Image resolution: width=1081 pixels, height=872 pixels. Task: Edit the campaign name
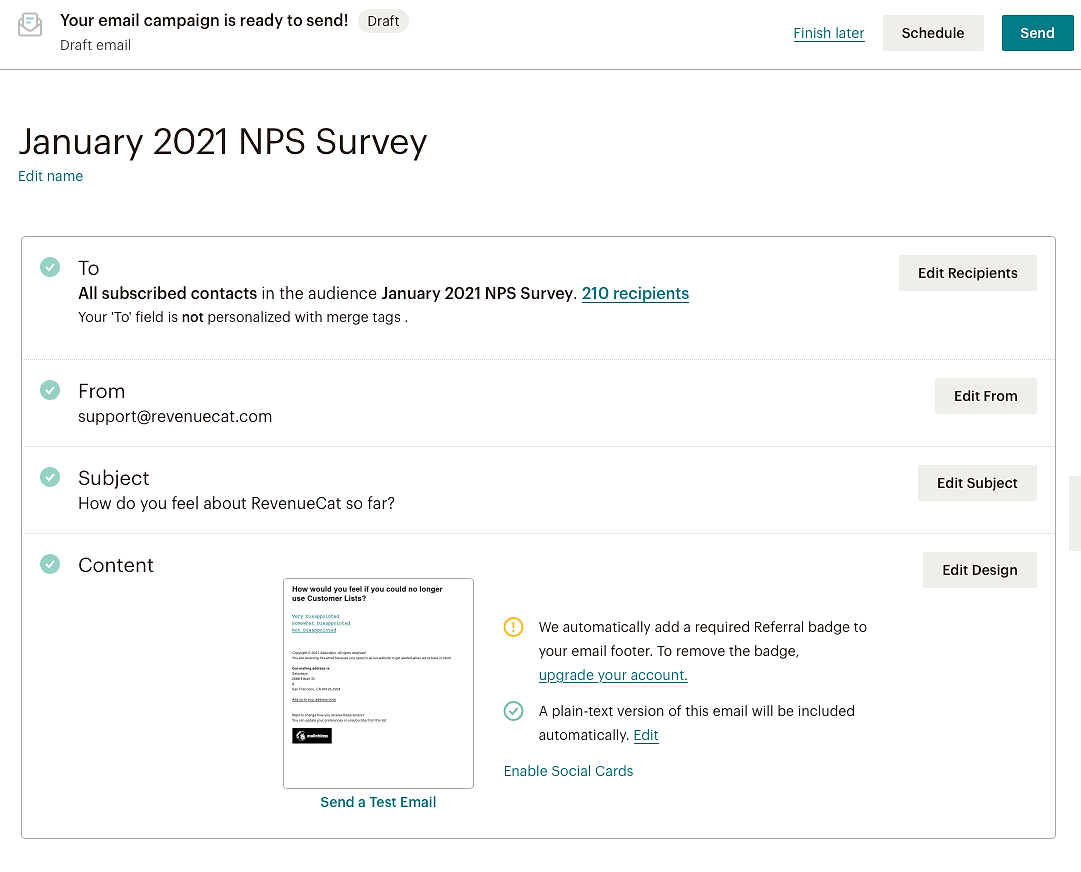[50, 176]
